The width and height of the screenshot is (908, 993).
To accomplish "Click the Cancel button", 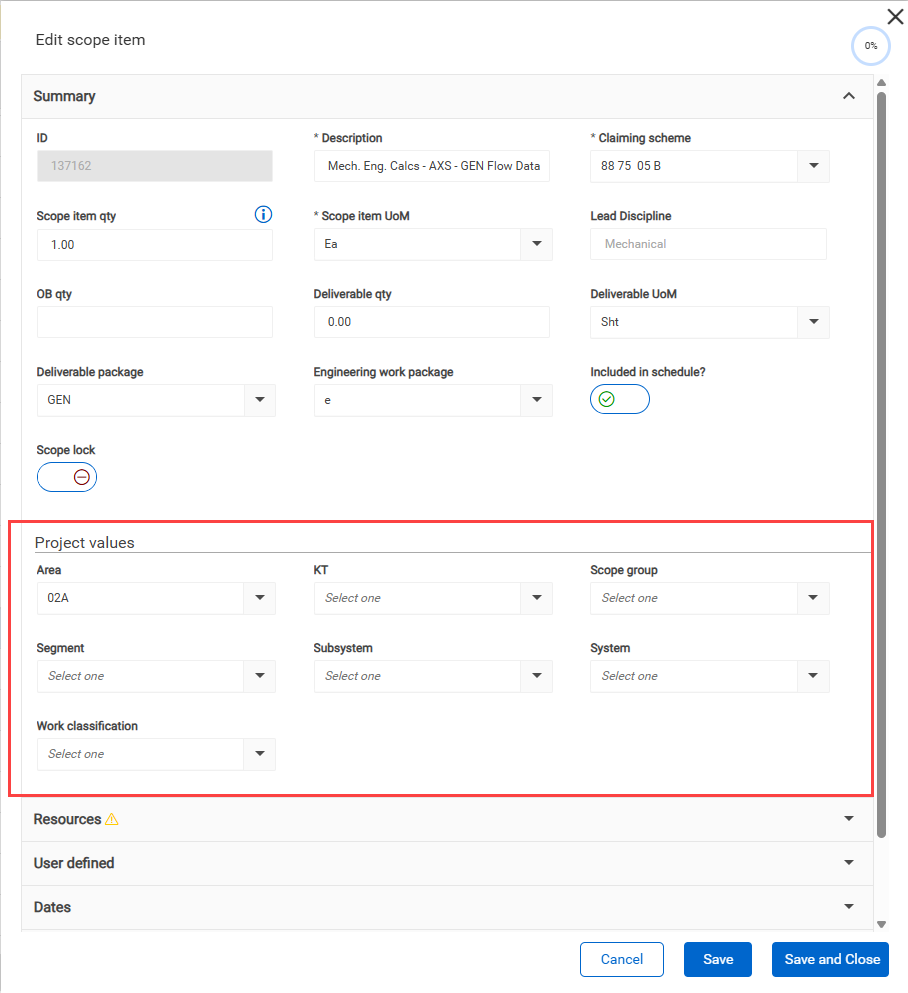I will [622, 959].
